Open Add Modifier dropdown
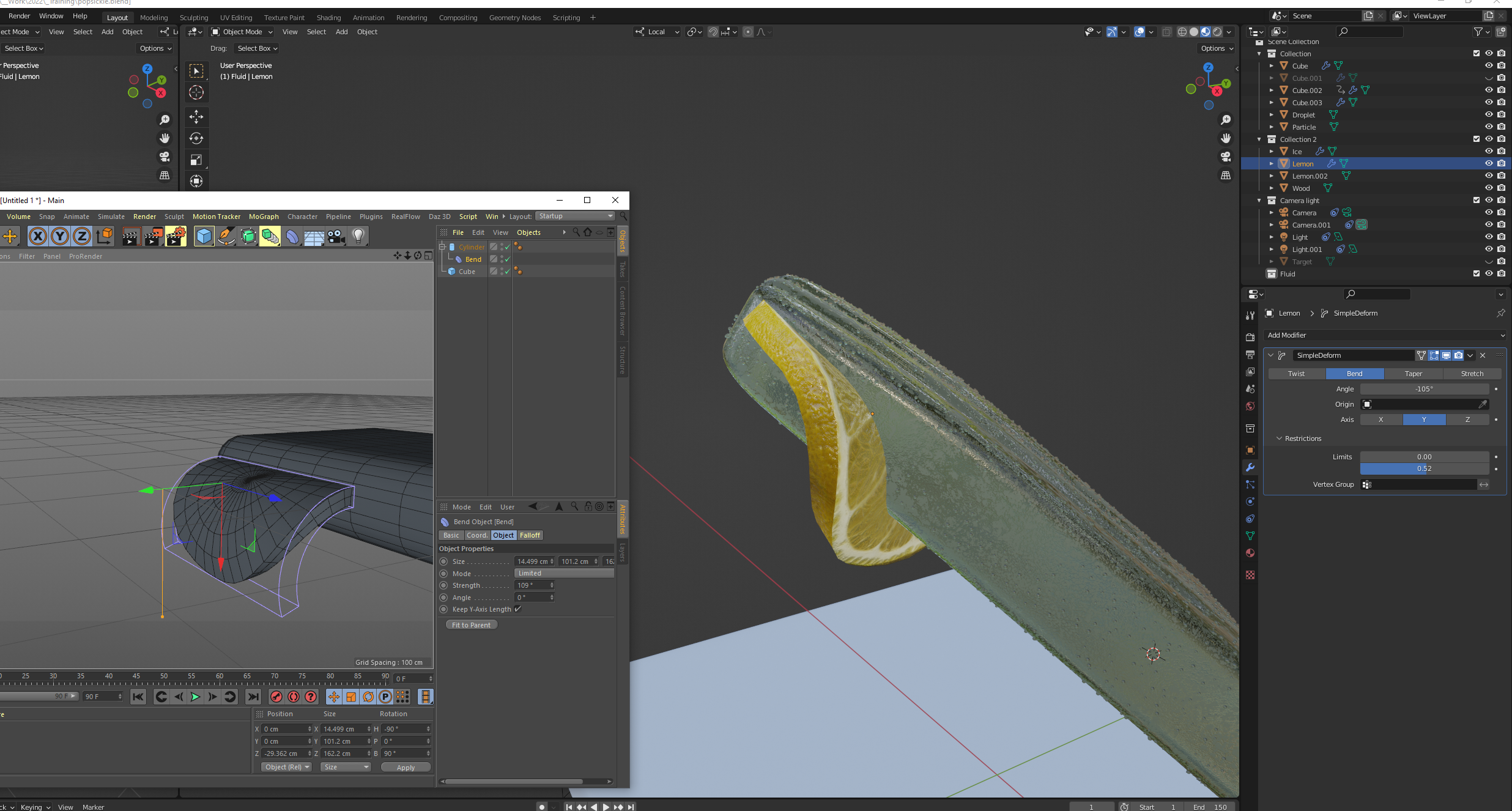 [1385, 335]
